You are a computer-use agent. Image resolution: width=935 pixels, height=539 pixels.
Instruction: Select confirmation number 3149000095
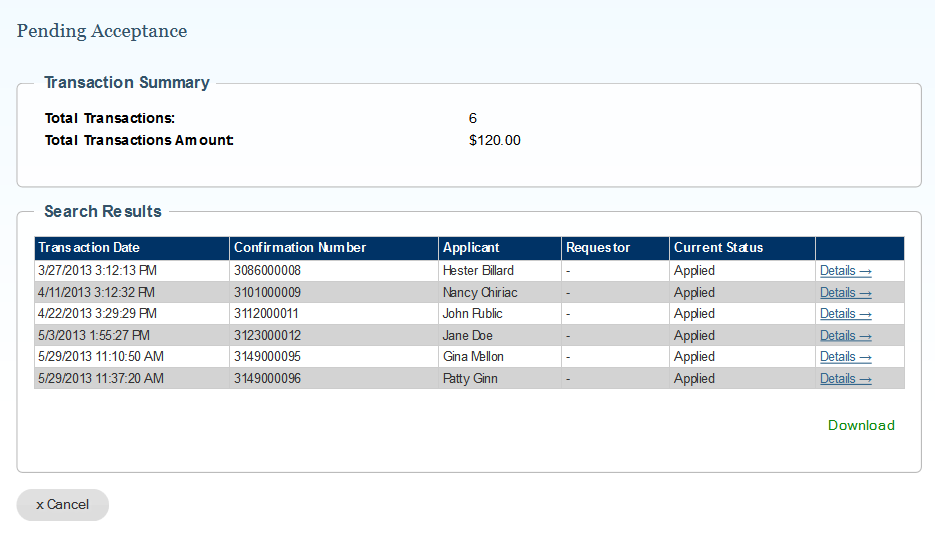click(267, 357)
